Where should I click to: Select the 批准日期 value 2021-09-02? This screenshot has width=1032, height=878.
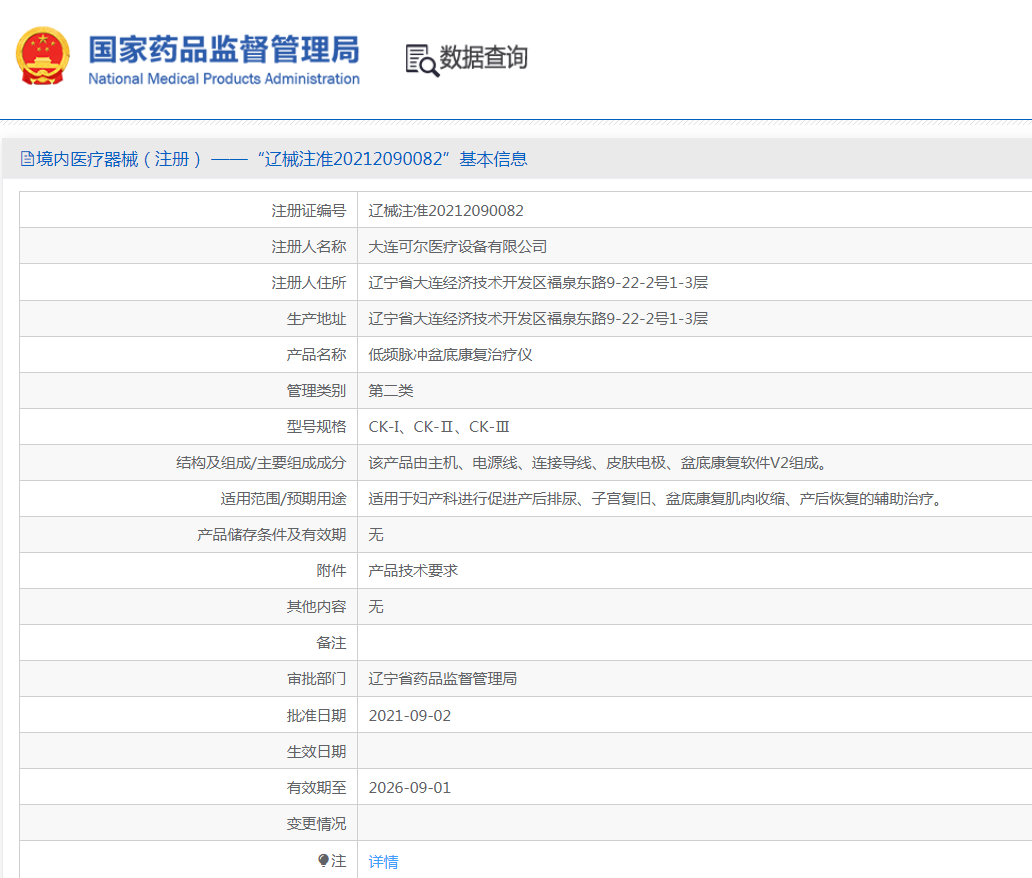pyautogui.click(x=412, y=714)
